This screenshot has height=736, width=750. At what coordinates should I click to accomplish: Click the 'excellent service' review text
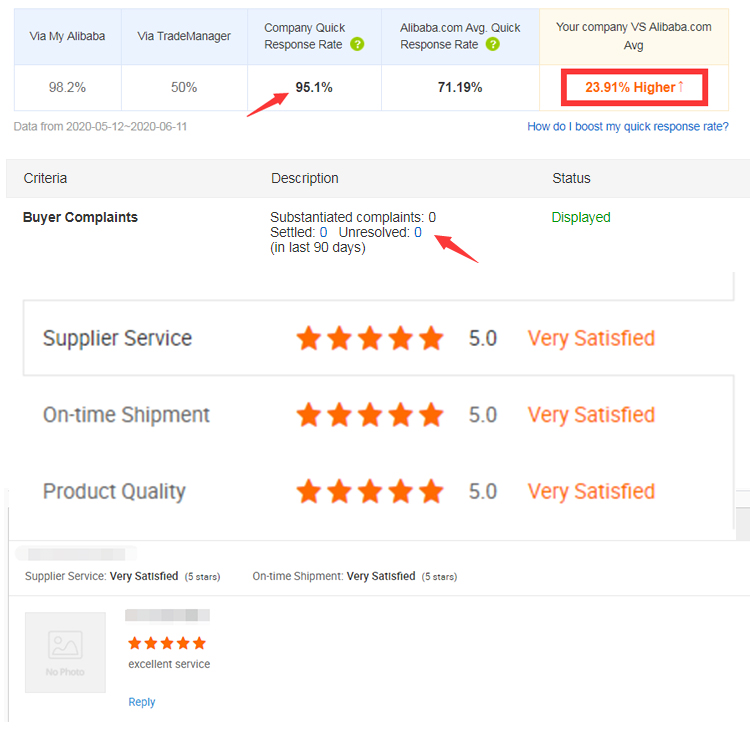[169, 664]
